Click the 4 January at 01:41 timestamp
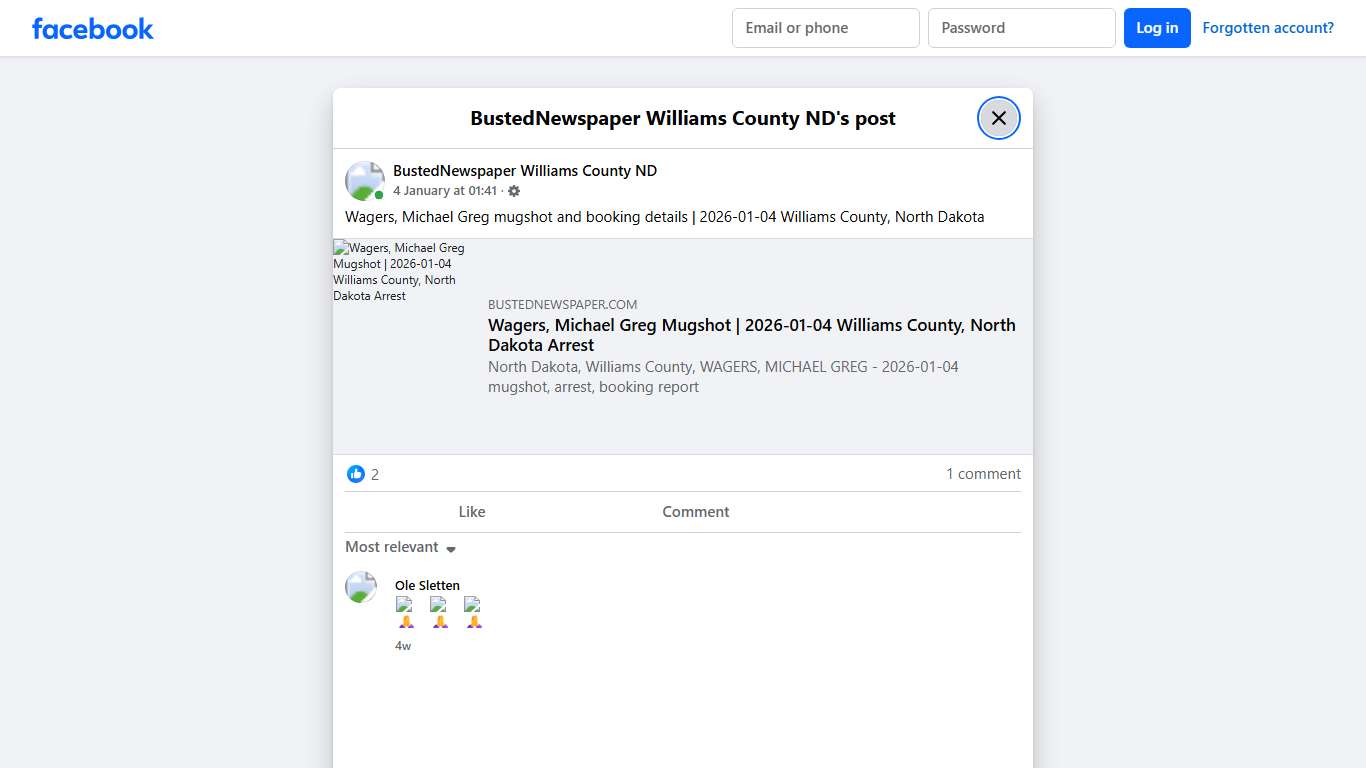The height and width of the screenshot is (768, 1366). (x=444, y=191)
